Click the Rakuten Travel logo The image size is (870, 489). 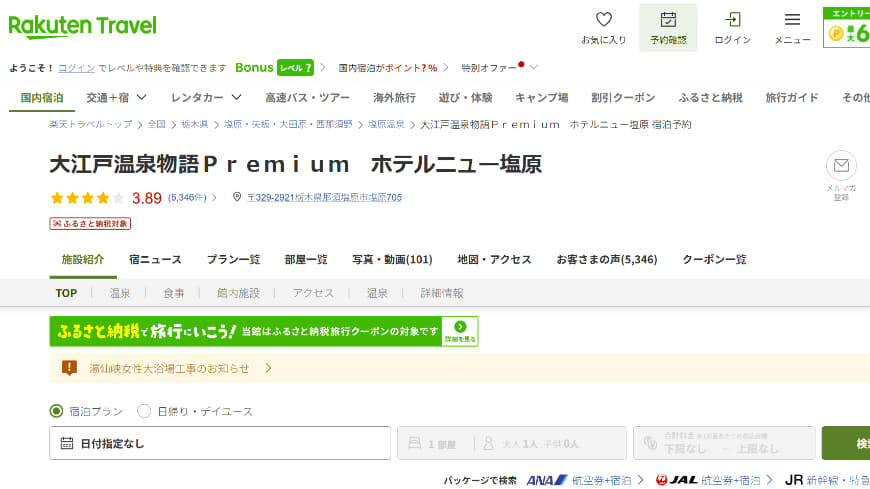tap(82, 25)
